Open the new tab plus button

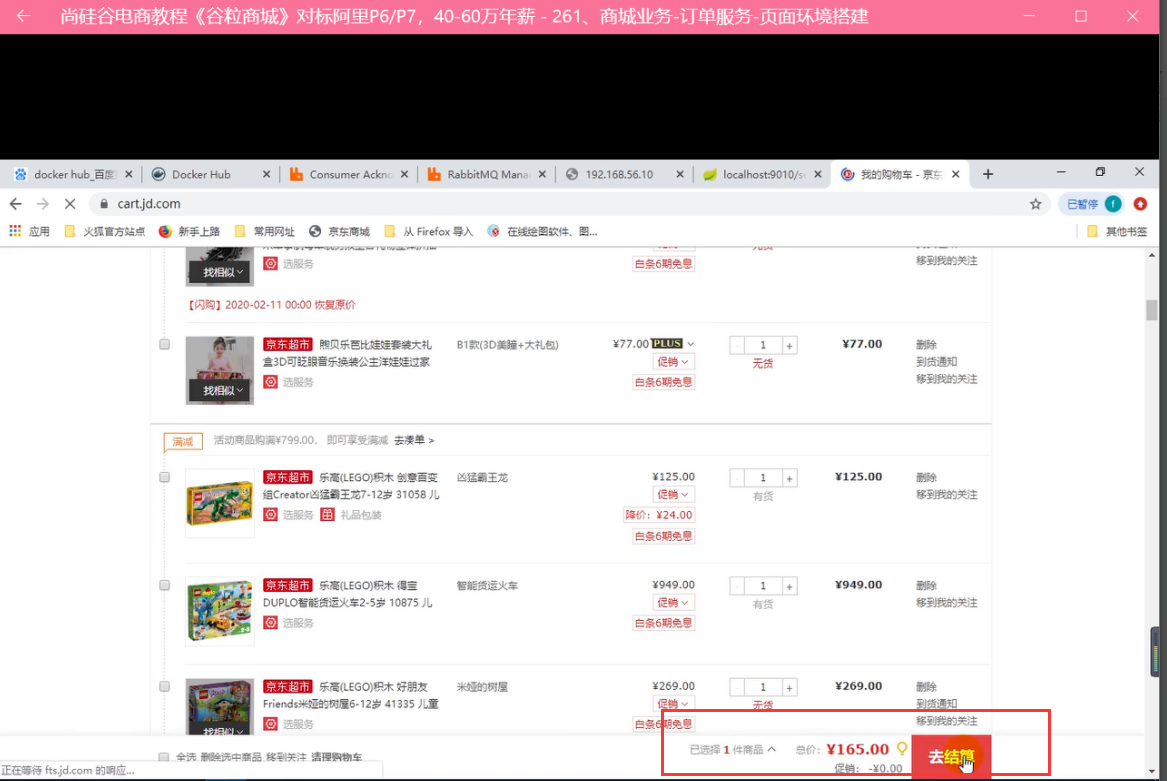988,174
